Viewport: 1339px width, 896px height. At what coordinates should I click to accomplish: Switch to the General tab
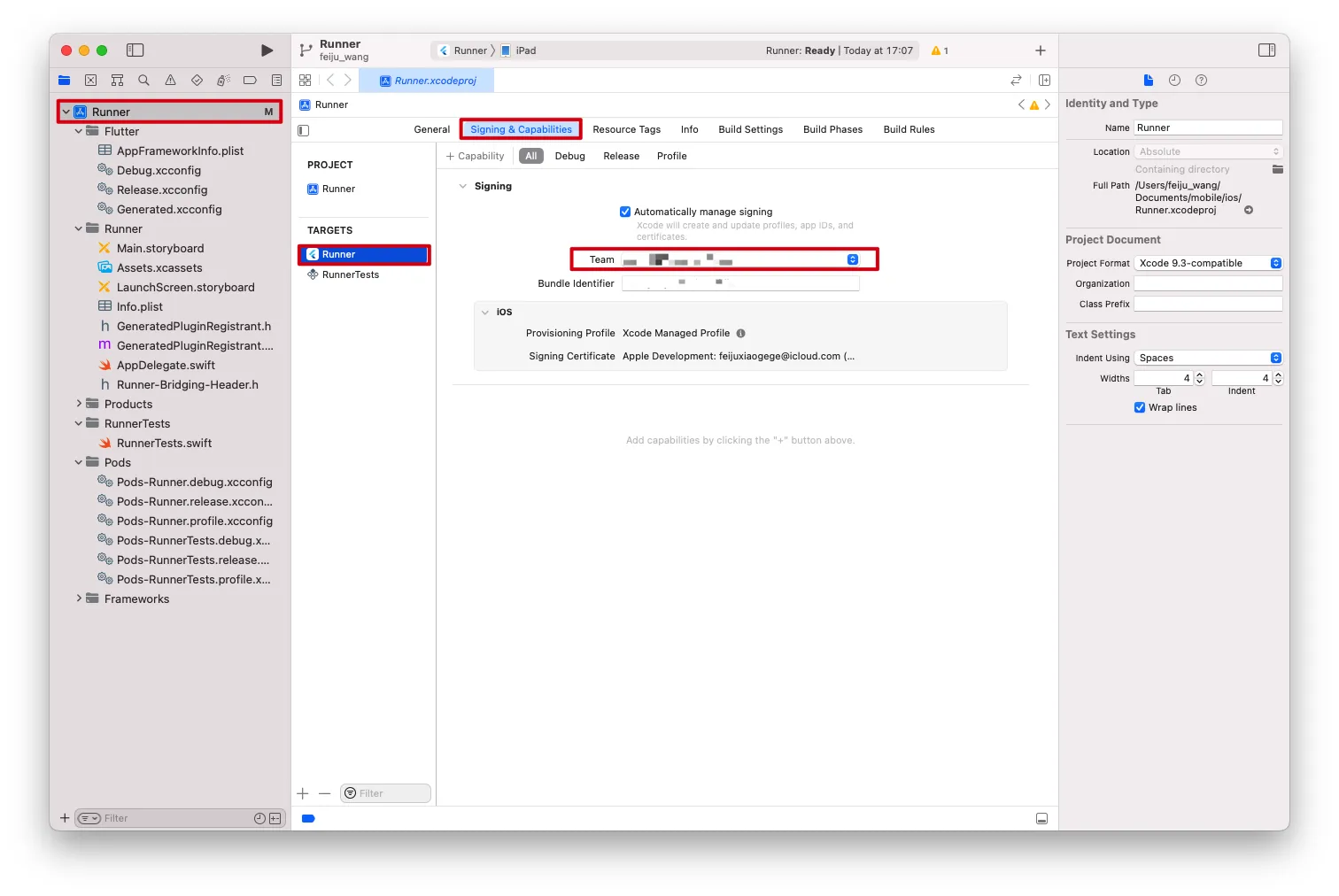[432, 129]
